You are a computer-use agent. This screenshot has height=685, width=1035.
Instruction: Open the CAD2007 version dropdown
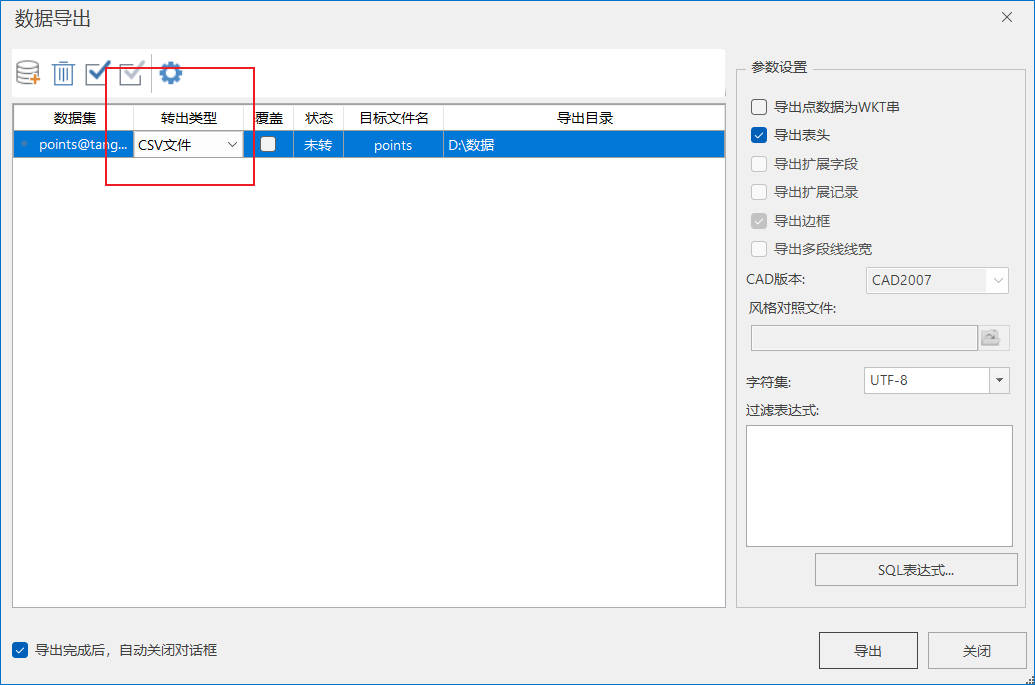999,280
